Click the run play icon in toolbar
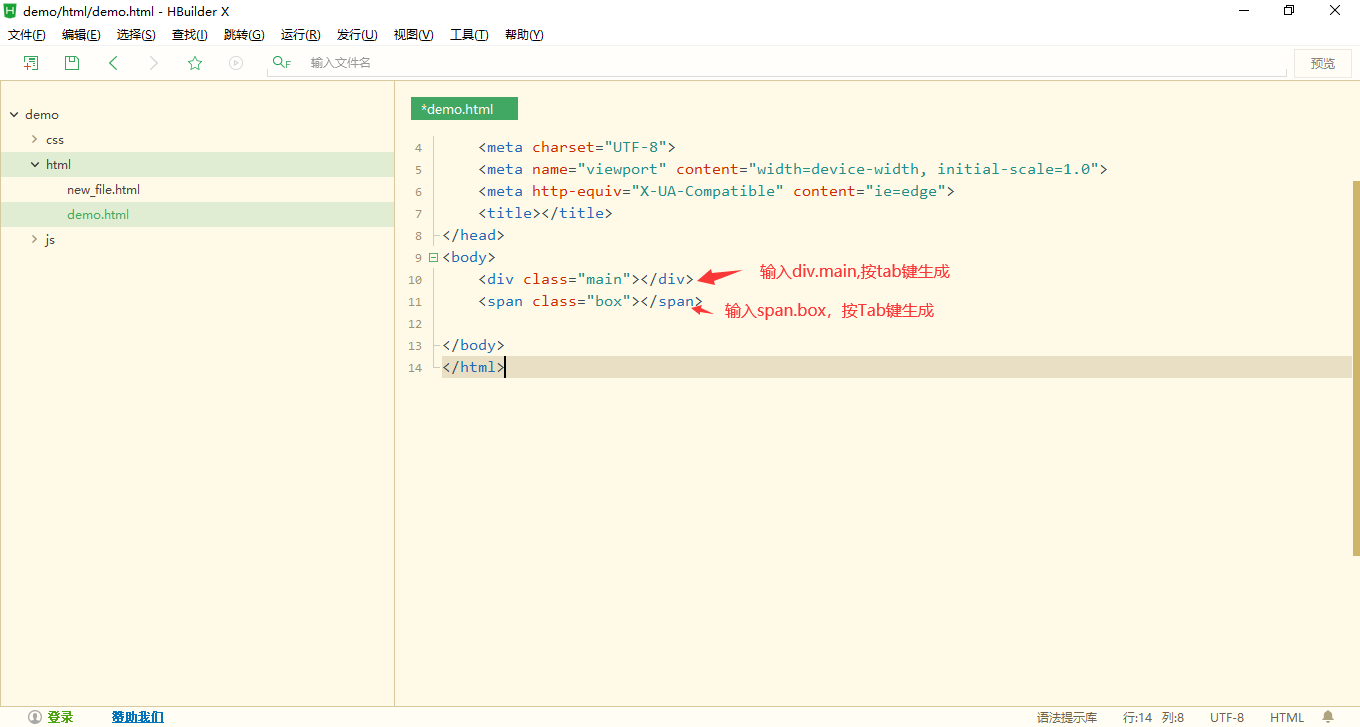Image resolution: width=1360 pixels, height=727 pixels. point(236,63)
